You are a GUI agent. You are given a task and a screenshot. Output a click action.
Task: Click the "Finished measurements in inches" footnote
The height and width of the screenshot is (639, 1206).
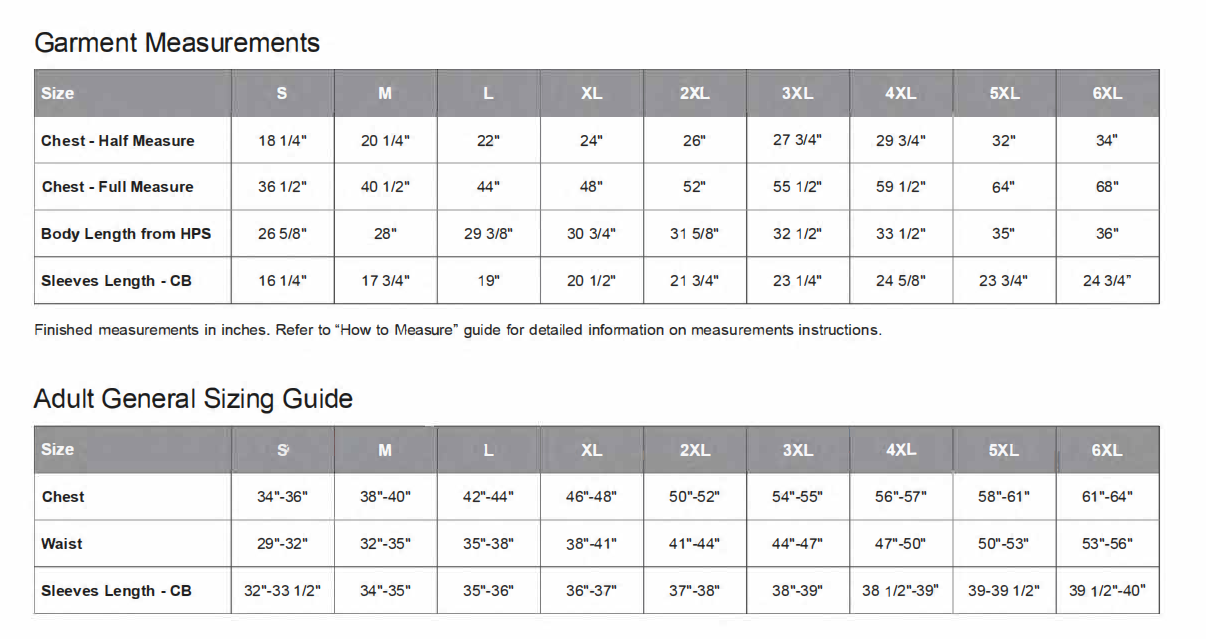pyautogui.click(x=458, y=330)
